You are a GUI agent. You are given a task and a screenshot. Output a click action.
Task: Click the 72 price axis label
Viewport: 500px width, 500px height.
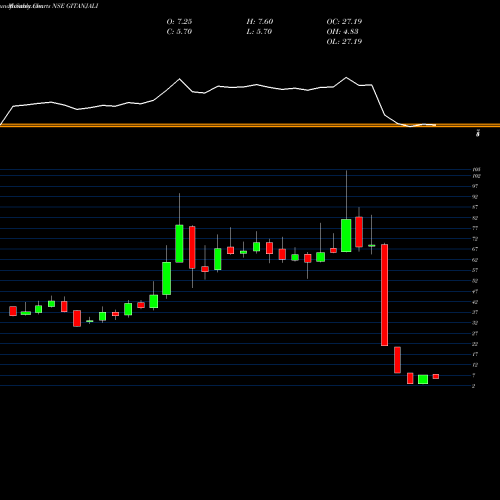click(x=475, y=239)
